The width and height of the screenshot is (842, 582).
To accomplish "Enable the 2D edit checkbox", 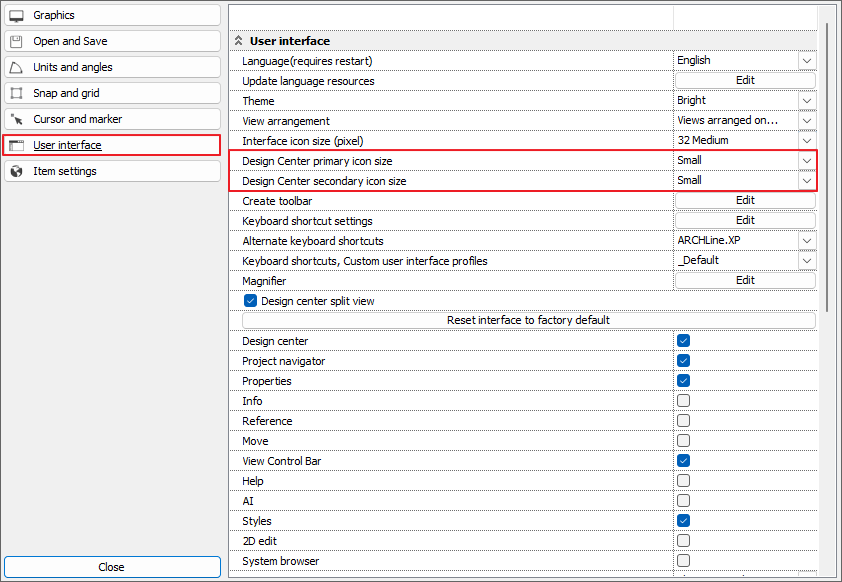I will tap(683, 541).
